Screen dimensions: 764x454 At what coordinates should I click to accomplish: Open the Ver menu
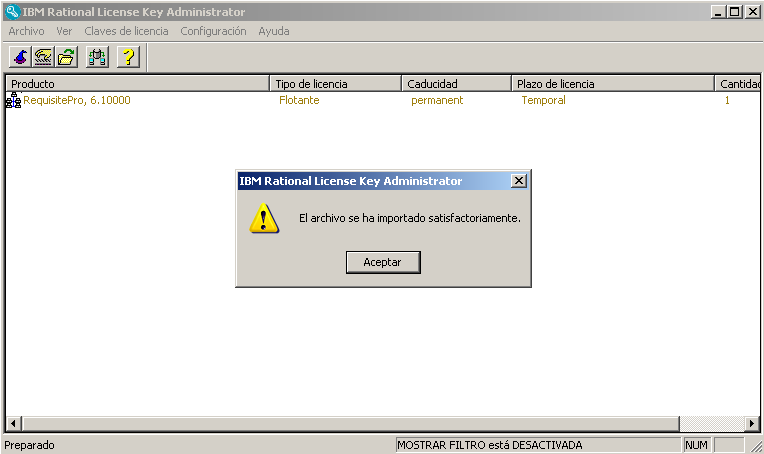64,31
